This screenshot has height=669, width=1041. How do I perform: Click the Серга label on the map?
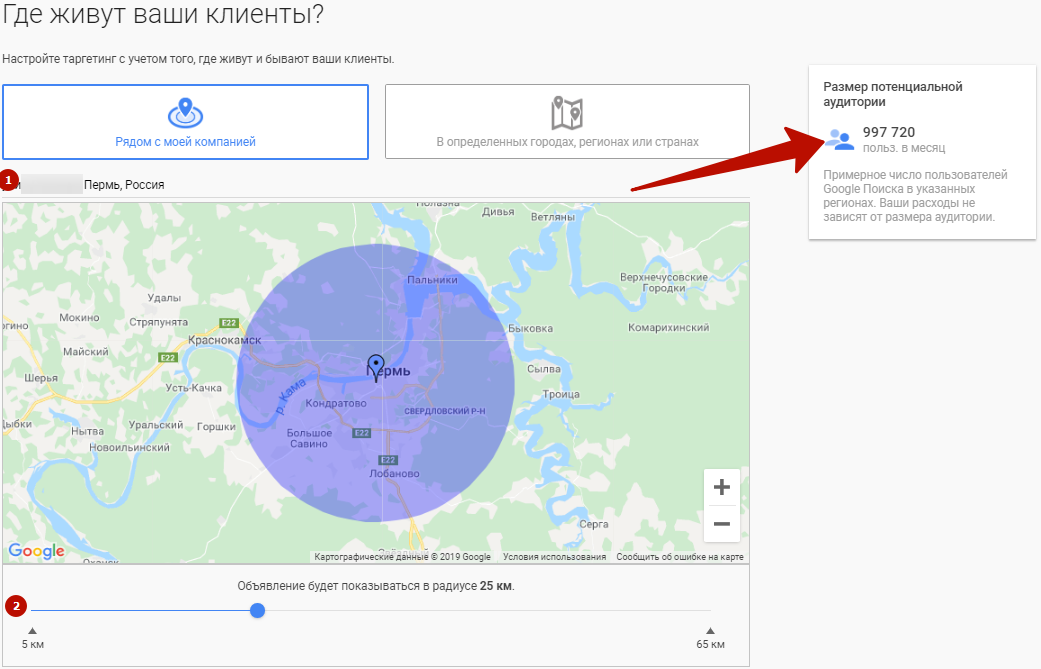[x=594, y=524]
